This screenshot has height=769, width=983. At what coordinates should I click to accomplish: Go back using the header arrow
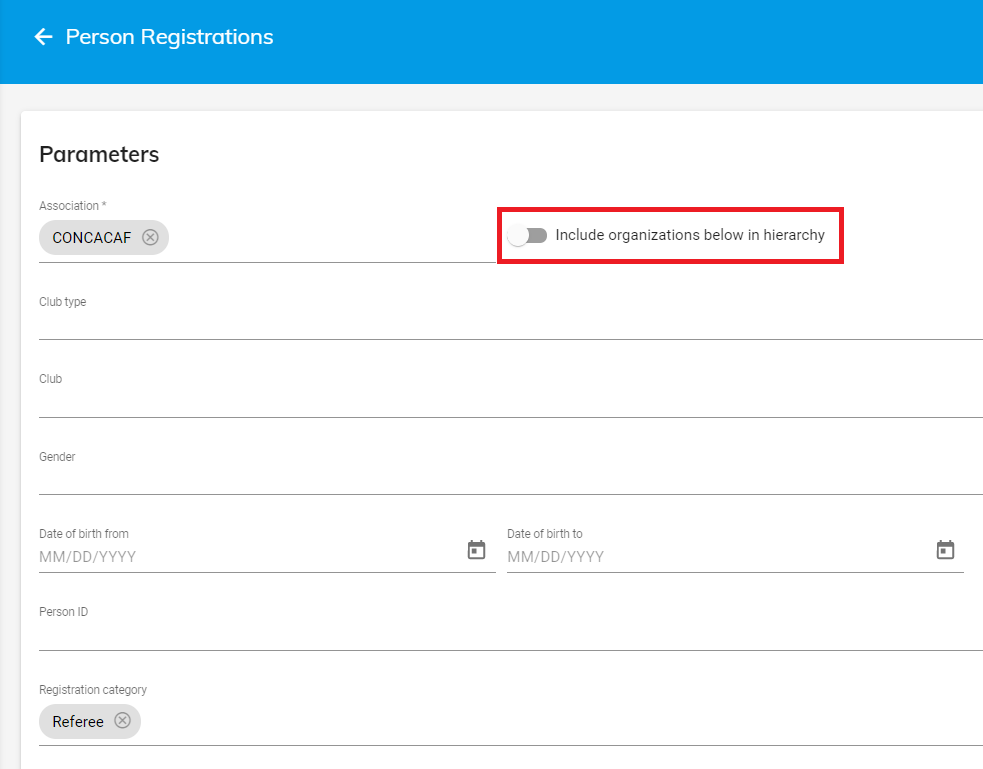pyautogui.click(x=43, y=37)
